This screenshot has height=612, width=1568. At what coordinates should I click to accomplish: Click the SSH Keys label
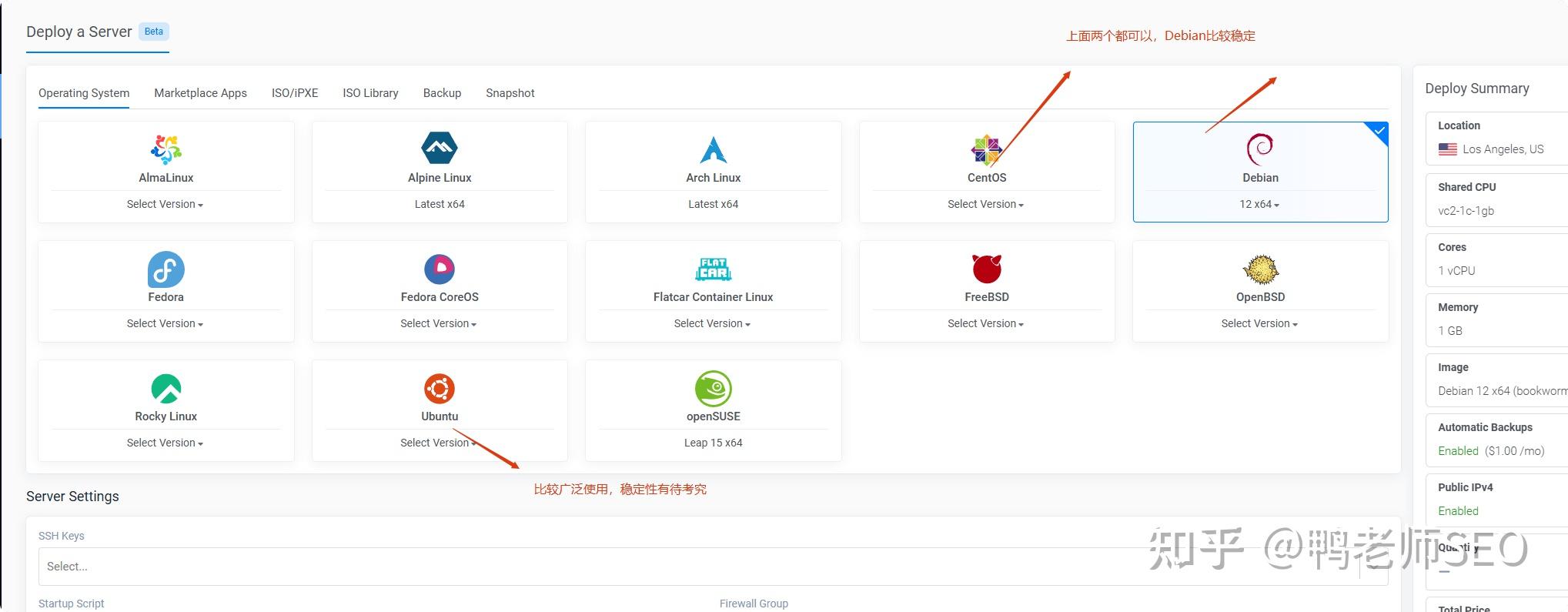[62, 536]
